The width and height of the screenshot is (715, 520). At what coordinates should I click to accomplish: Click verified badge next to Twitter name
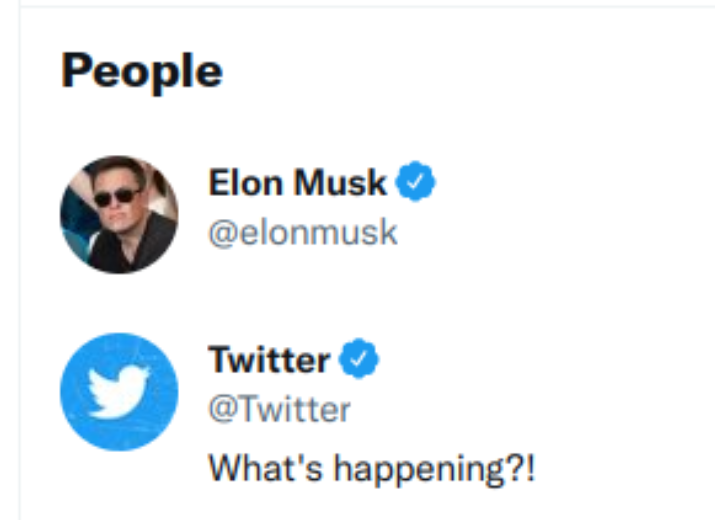coord(359,360)
